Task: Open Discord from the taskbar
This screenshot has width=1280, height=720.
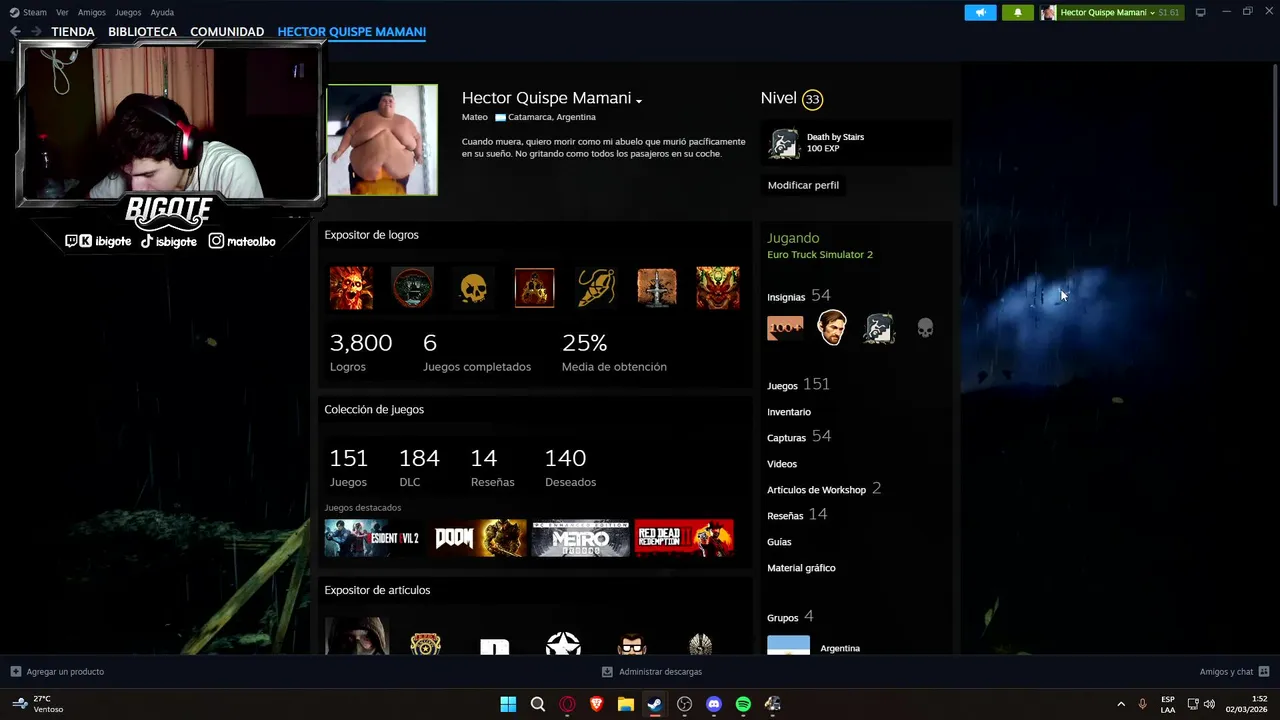Action: coord(714,704)
